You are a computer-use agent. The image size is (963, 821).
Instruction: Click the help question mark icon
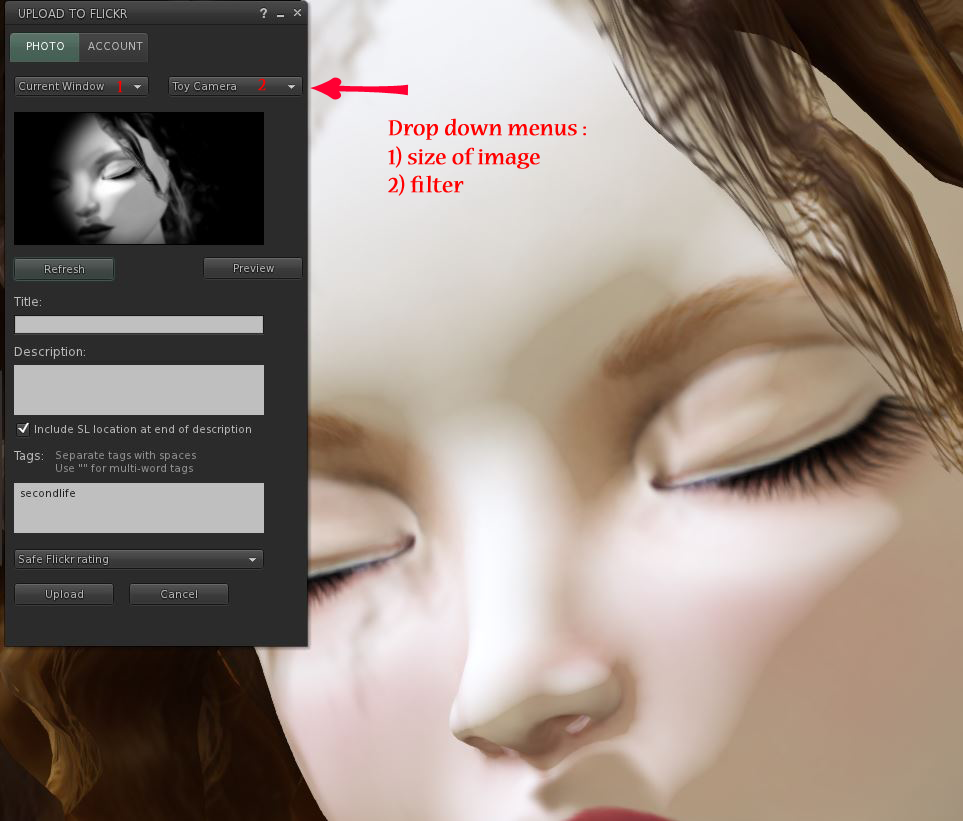tap(264, 14)
